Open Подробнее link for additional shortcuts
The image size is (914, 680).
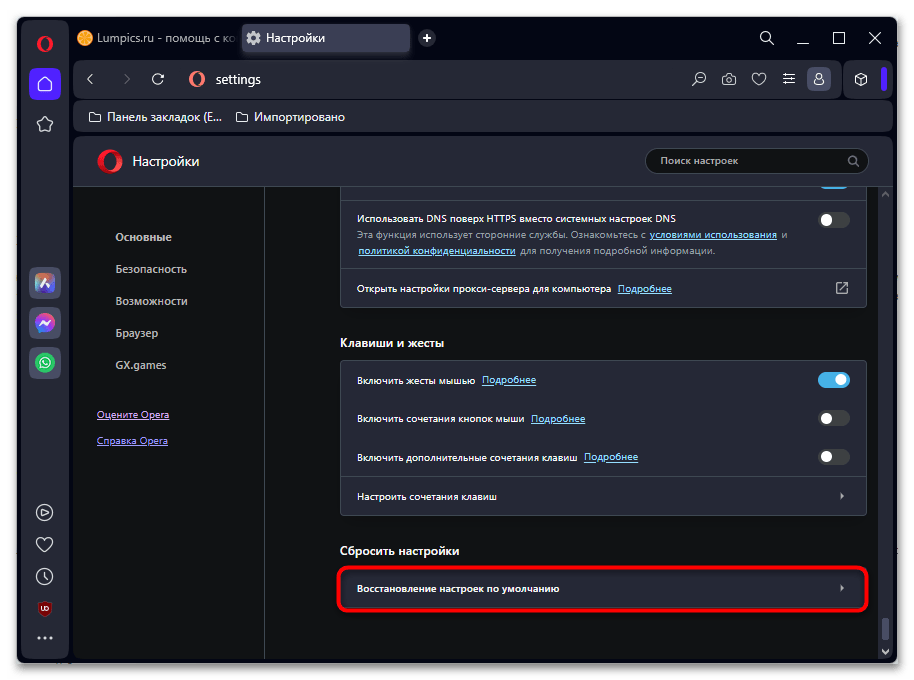click(x=611, y=457)
